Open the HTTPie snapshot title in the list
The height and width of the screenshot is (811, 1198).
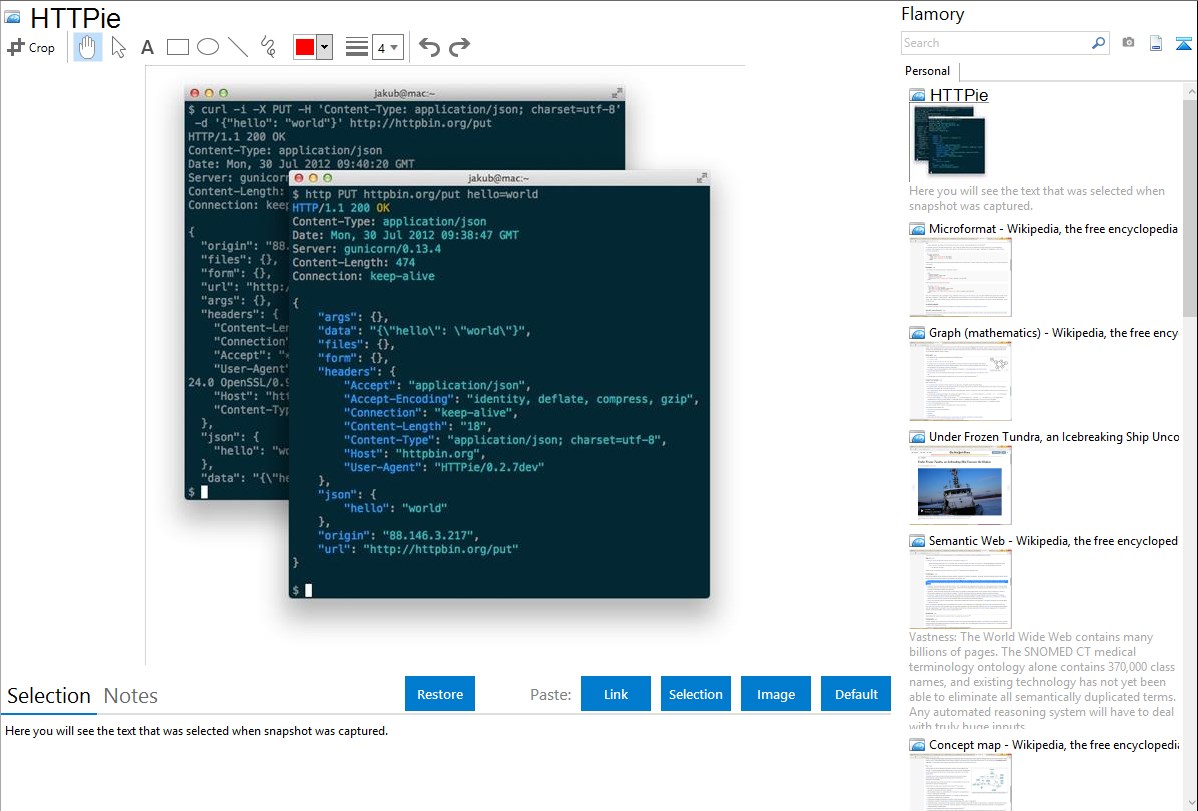[959, 95]
